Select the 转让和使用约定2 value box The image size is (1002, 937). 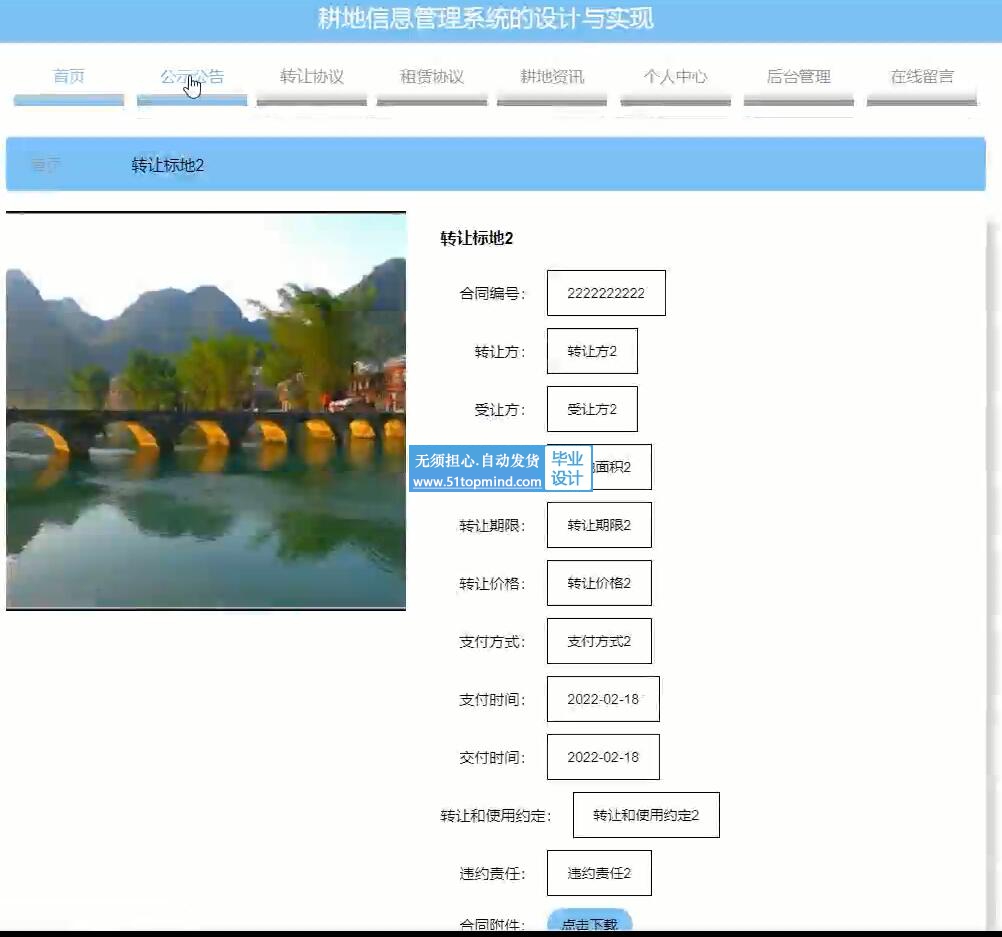click(646, 815)
